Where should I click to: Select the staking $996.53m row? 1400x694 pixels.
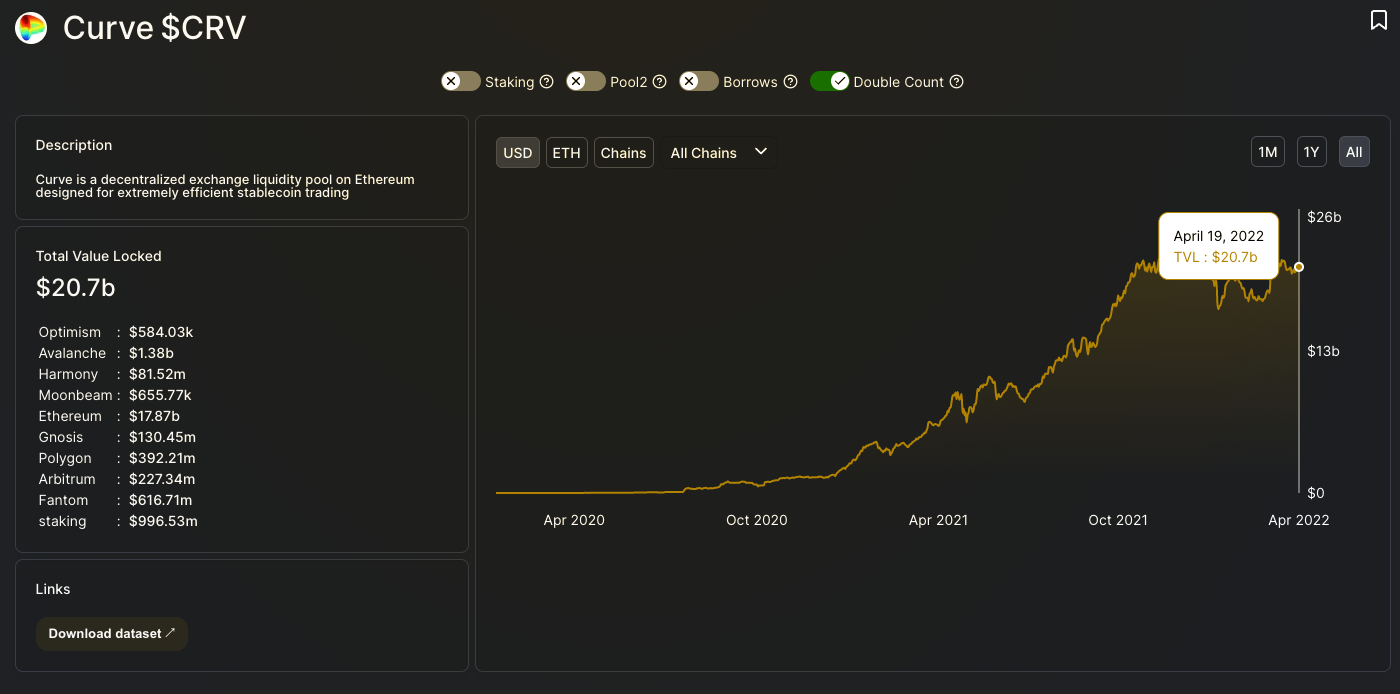coord(118,521)
